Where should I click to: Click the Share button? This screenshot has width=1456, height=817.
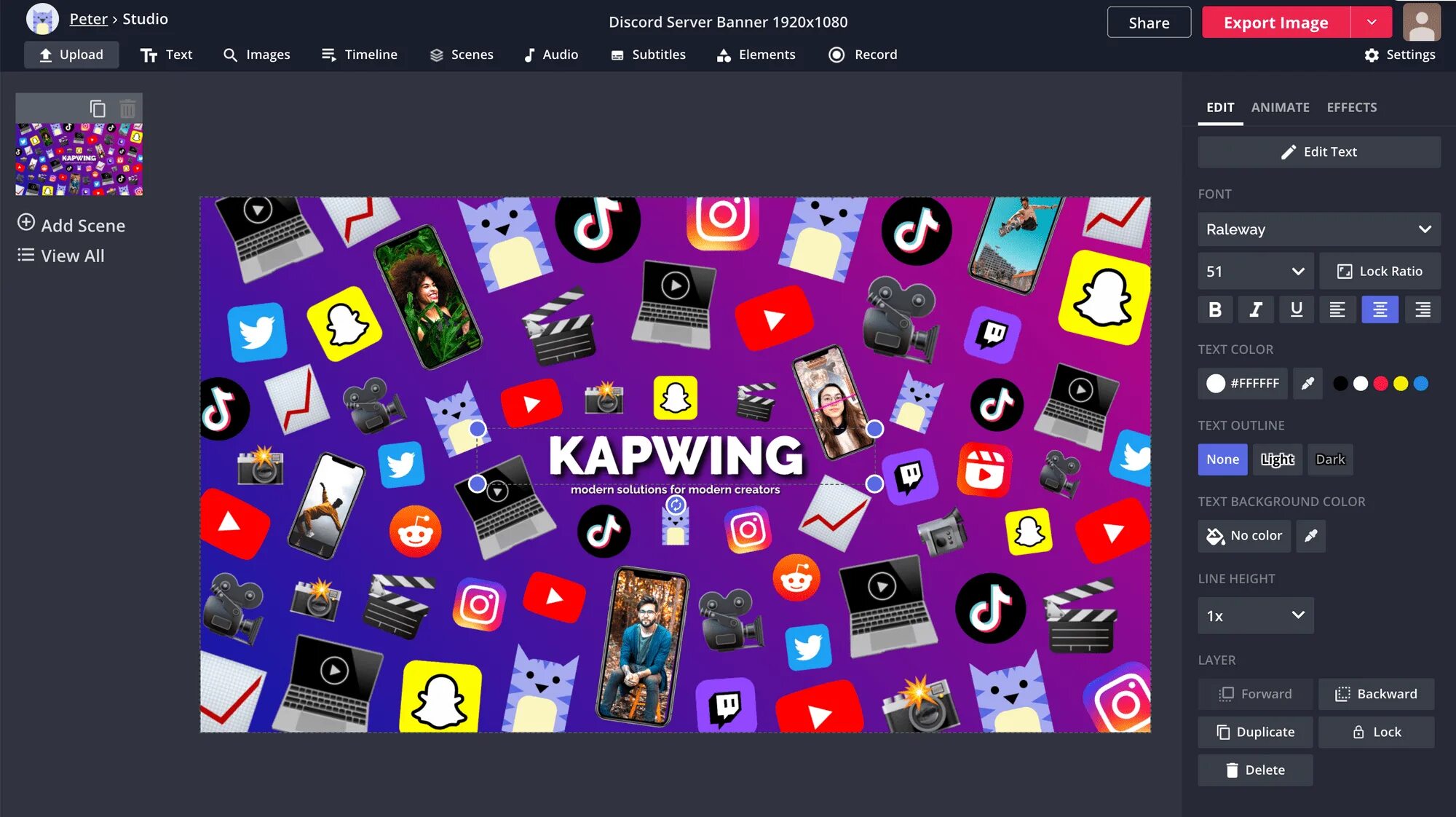pos(1149,23)
